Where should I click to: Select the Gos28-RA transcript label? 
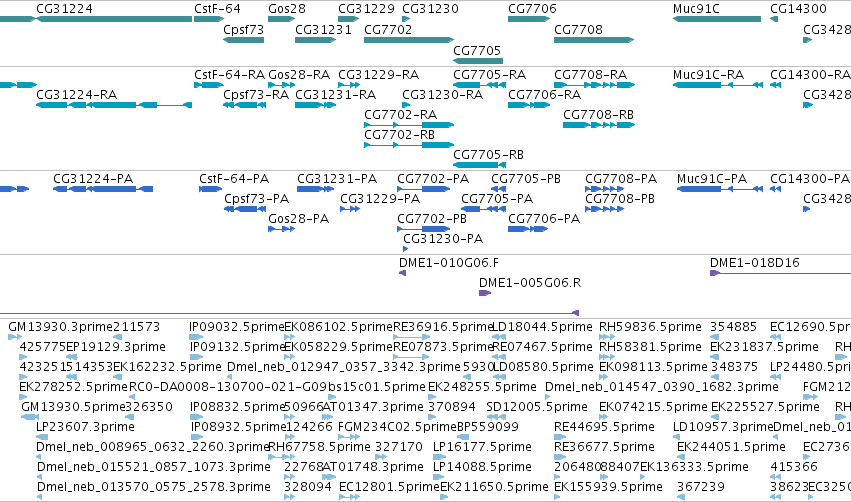(299, 74)
